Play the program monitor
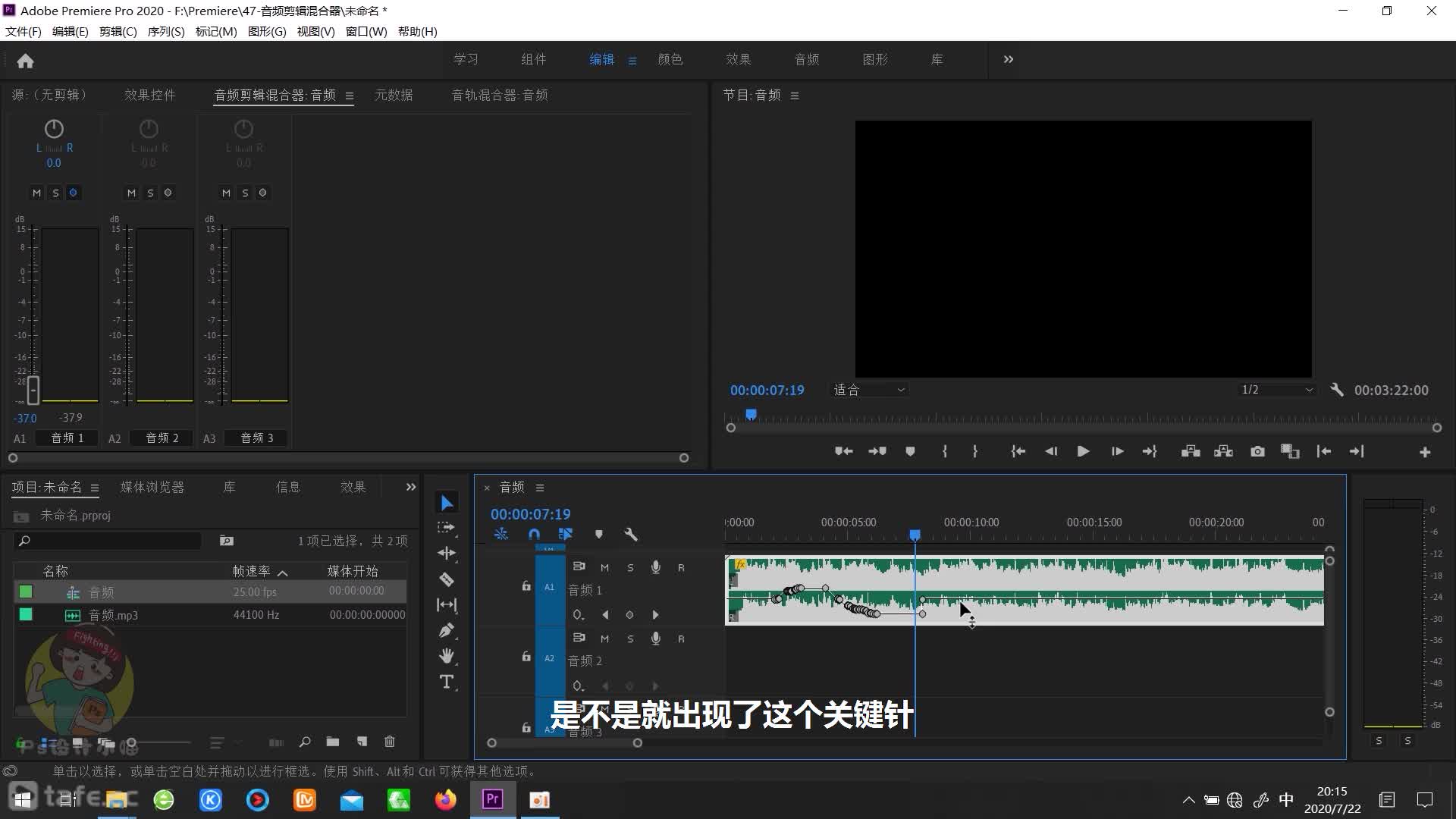 [x=1083, y=452]
